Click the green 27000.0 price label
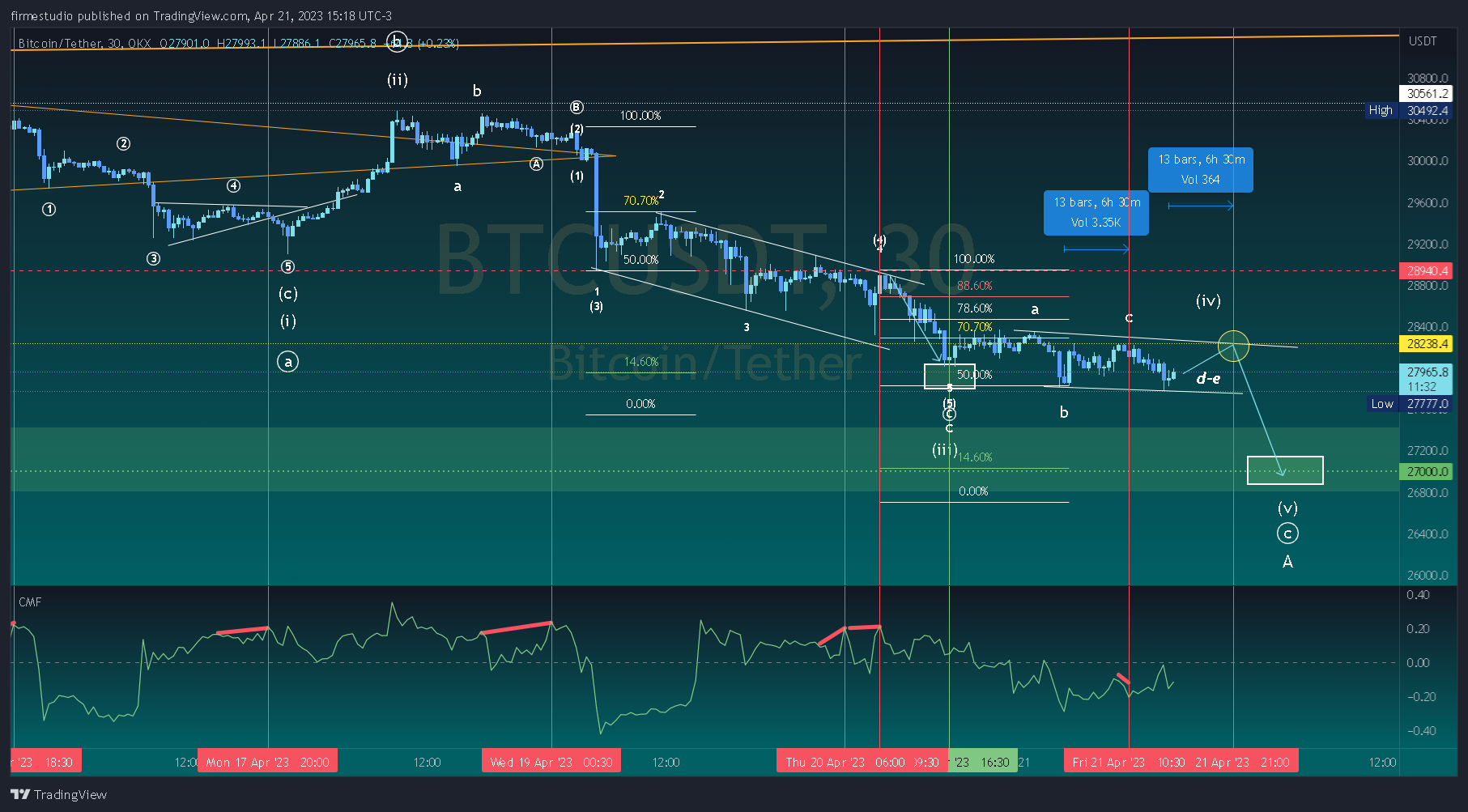The width and height of the screenshot is (1468, 812). click(x=1426, y=471)
